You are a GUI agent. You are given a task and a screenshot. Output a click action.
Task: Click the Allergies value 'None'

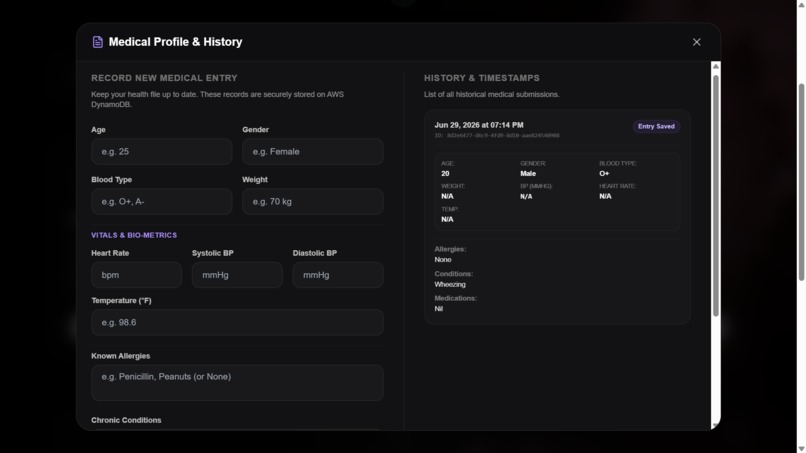pos(443,260)
